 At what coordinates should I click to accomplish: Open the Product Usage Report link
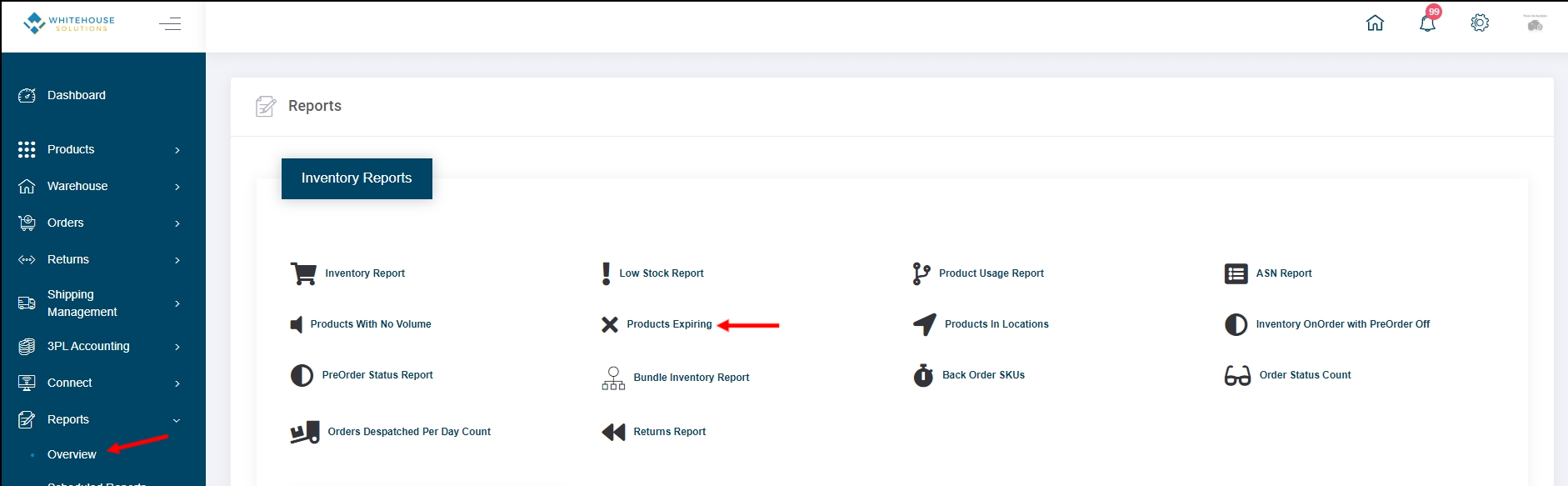(x=991, y=273)
